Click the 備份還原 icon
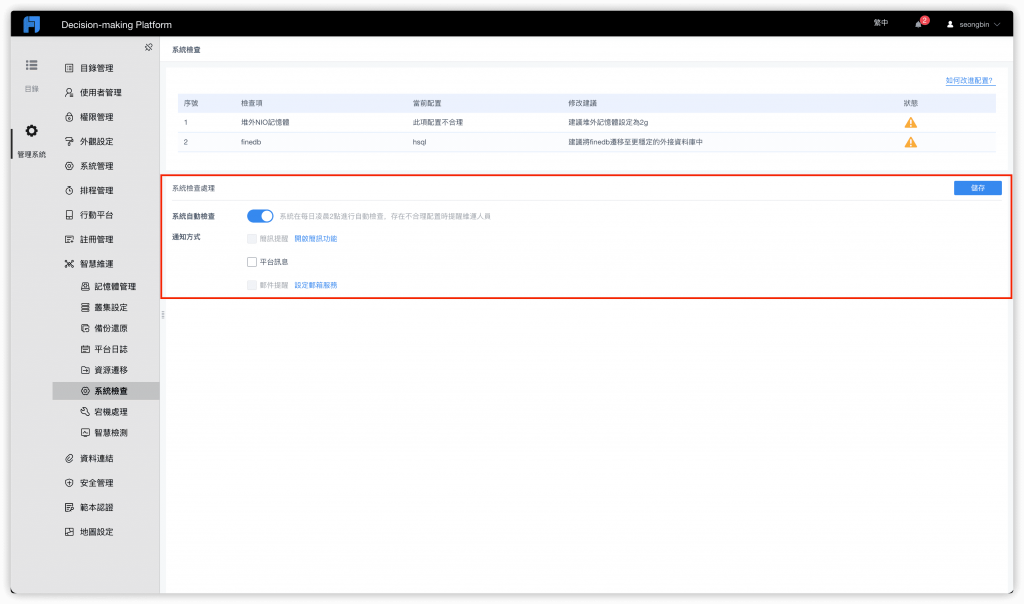Viewport: 1024px width, 604px height. pos(85,328)
